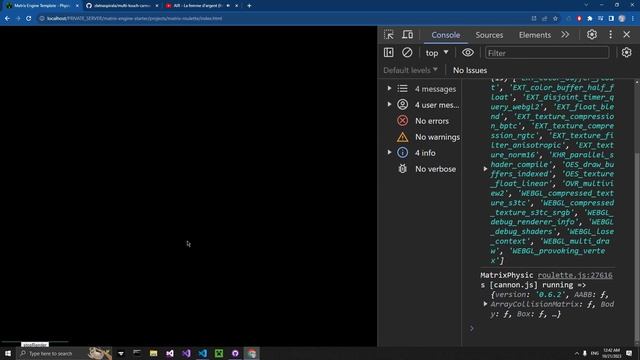The image size is (640, 360).
Task: Focus the console Filter field
Action: coord(547,53)
